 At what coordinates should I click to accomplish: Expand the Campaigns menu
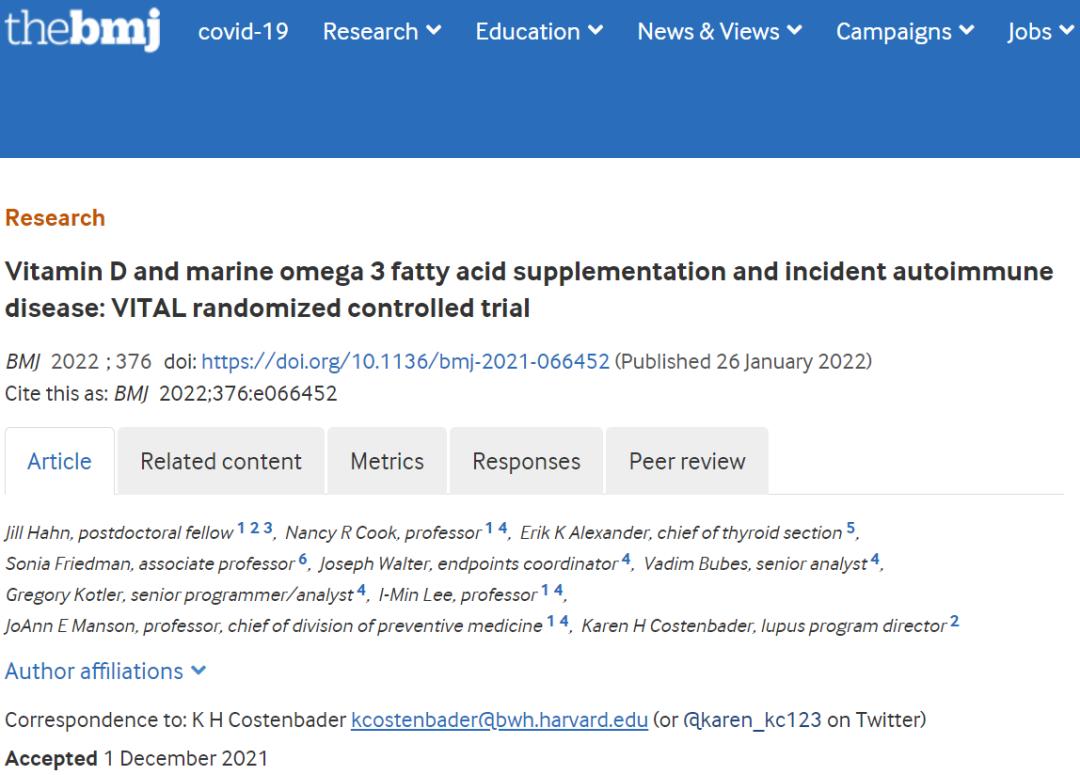[904, 32]
